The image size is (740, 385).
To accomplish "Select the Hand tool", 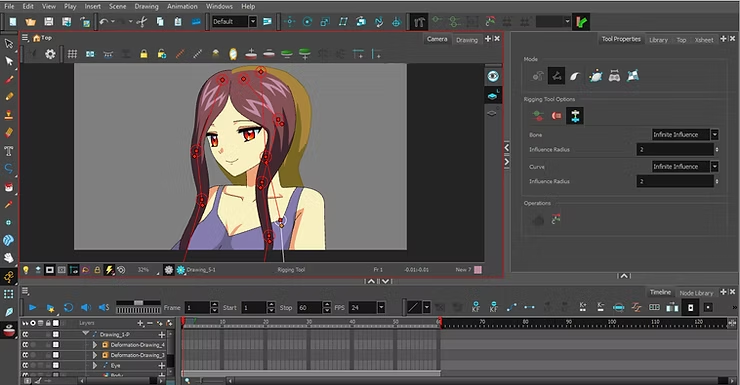I will [x=8, y=258].
